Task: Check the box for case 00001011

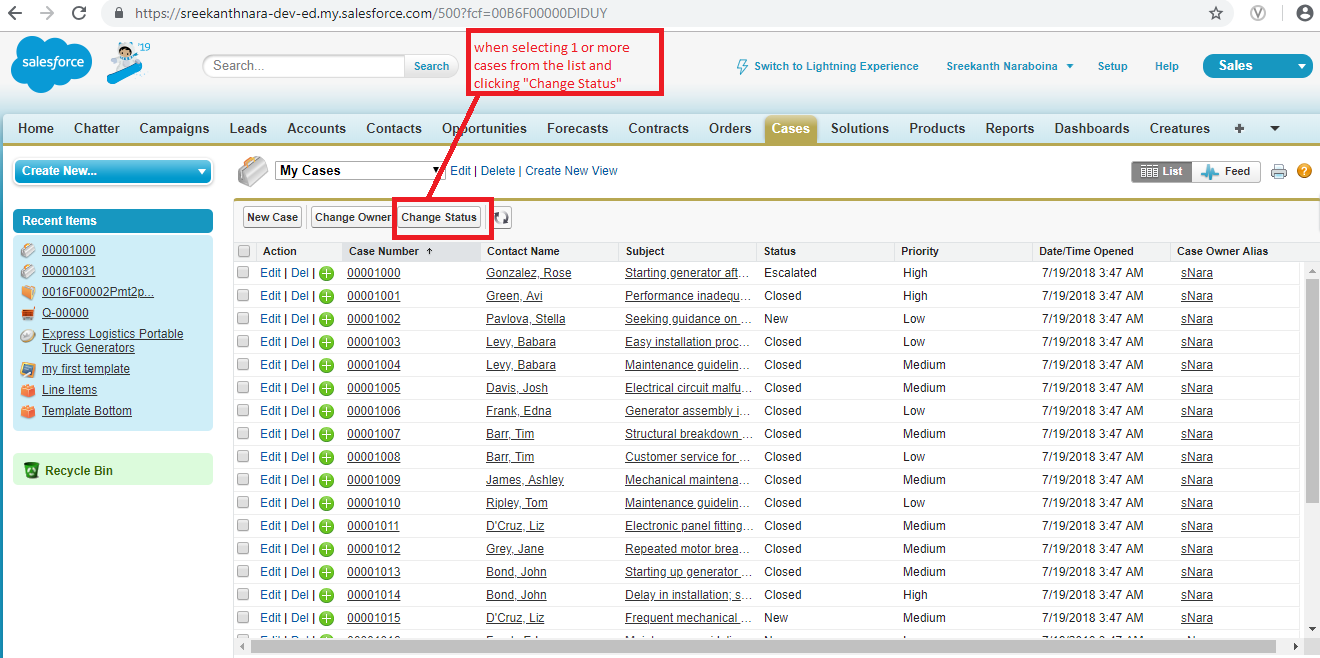Action: [x=244, y=526]
